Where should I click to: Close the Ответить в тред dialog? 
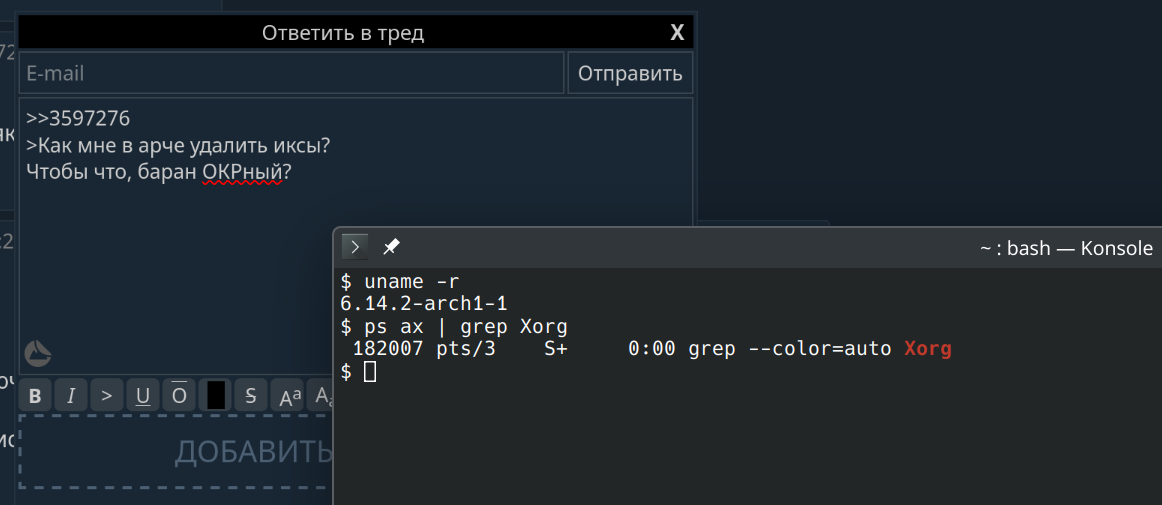pos(677,33)
